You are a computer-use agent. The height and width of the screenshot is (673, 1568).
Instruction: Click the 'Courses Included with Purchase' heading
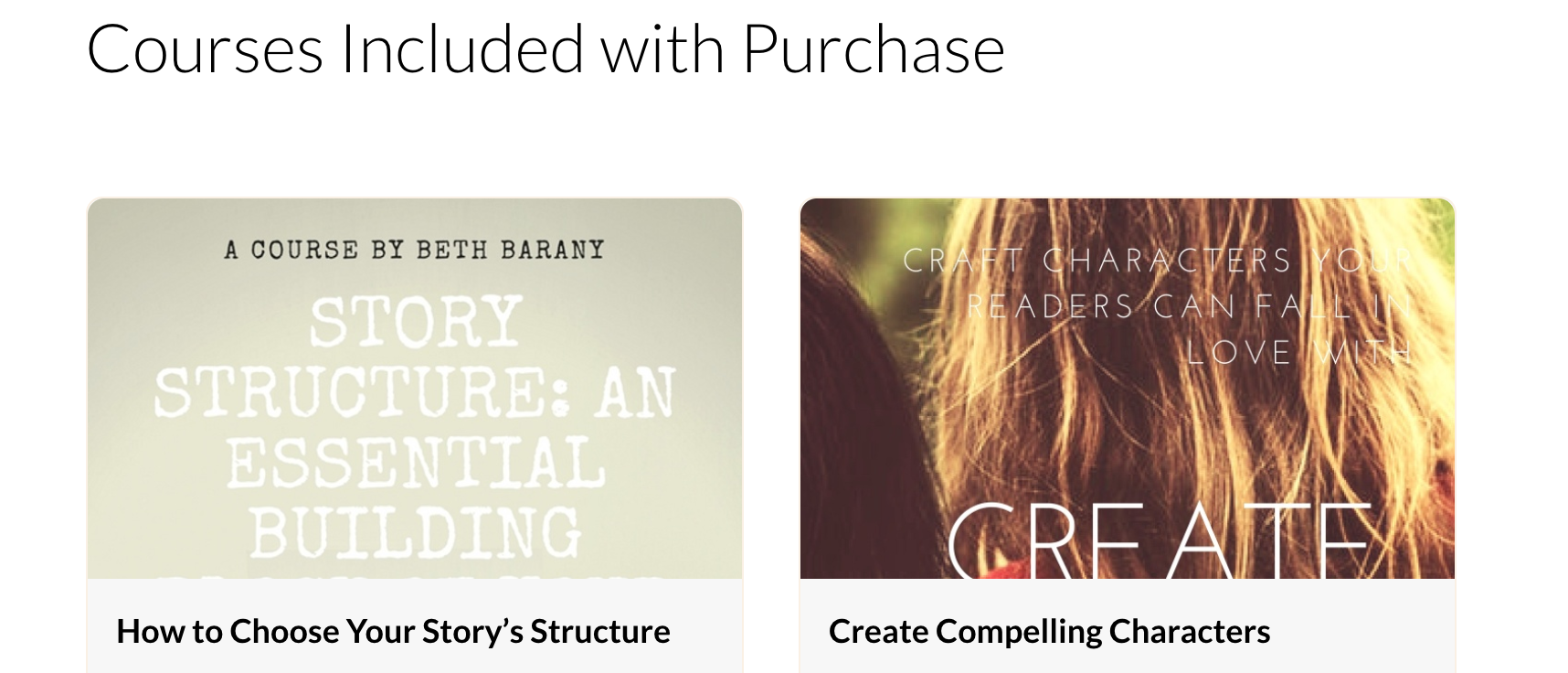coord(546,49)
